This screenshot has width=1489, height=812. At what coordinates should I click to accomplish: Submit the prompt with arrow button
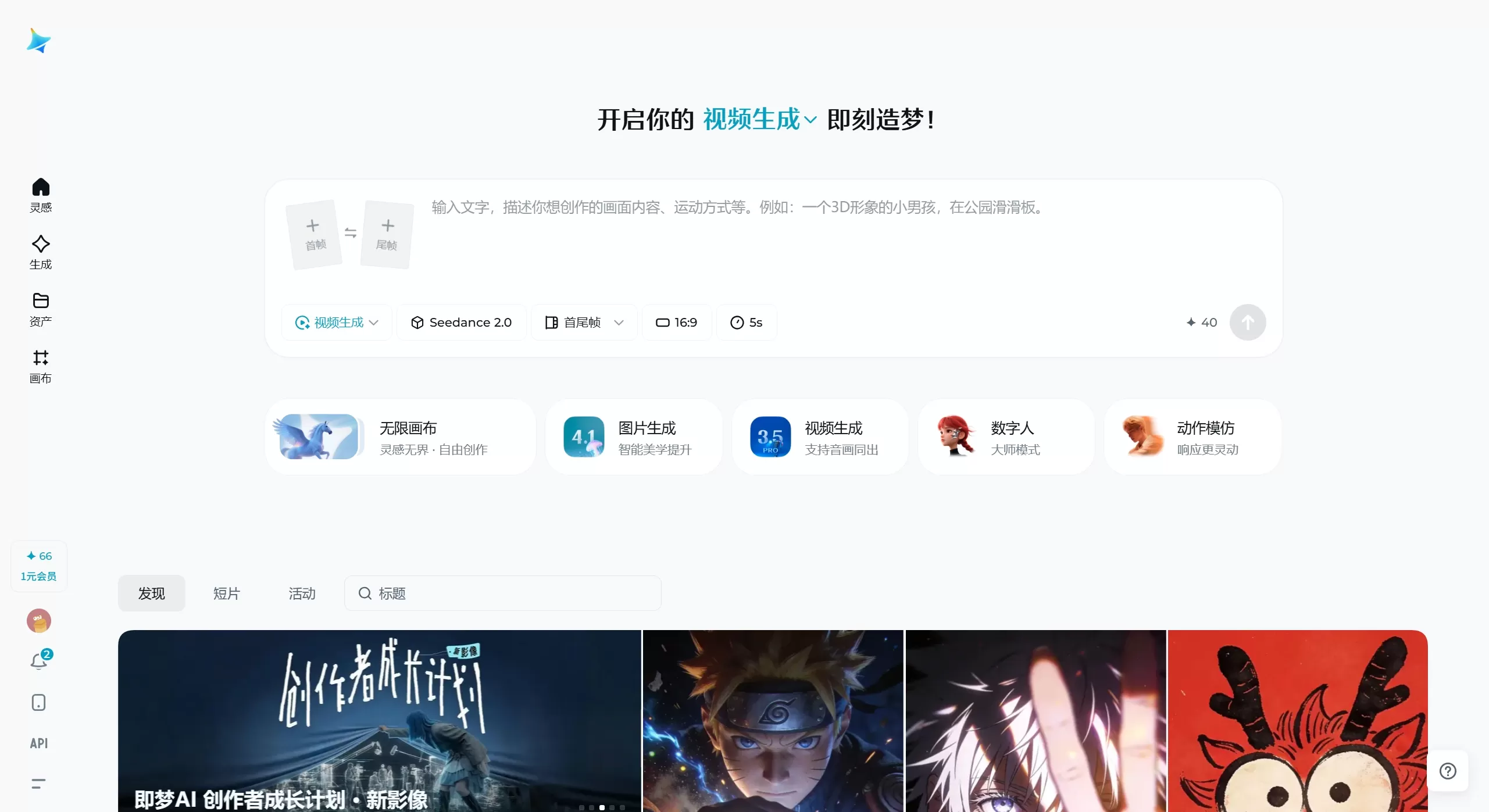(x=1248, y=322)
